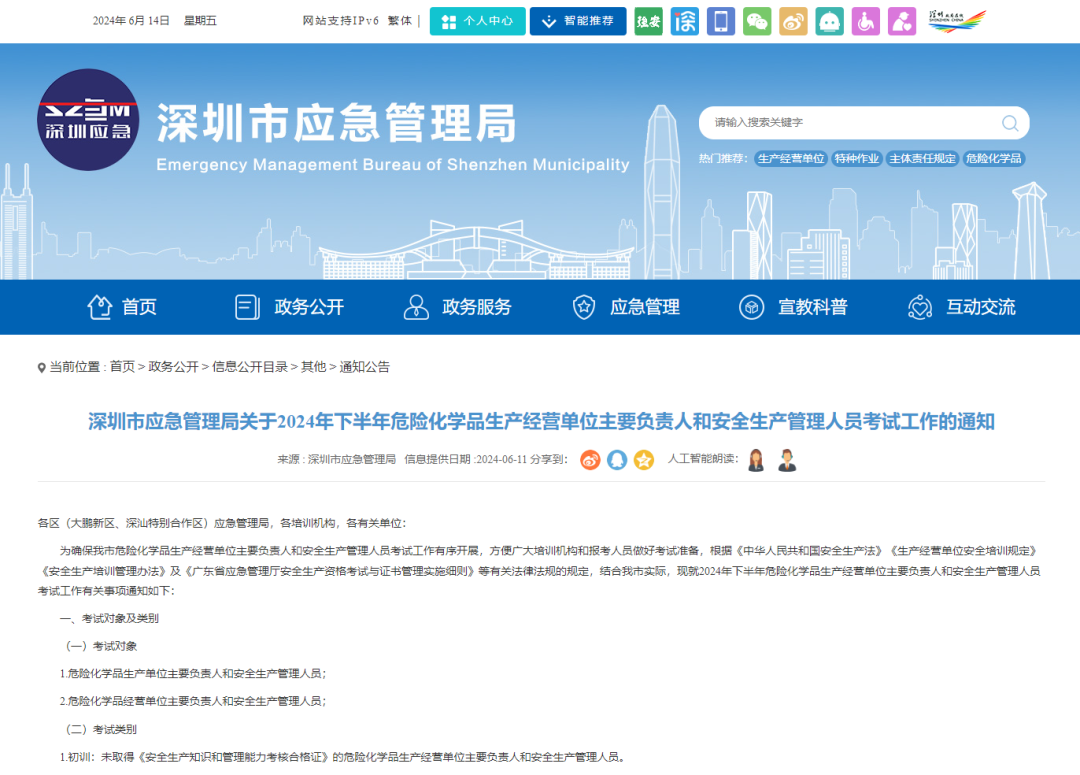Share article to Weibo below title

[590, 460]
